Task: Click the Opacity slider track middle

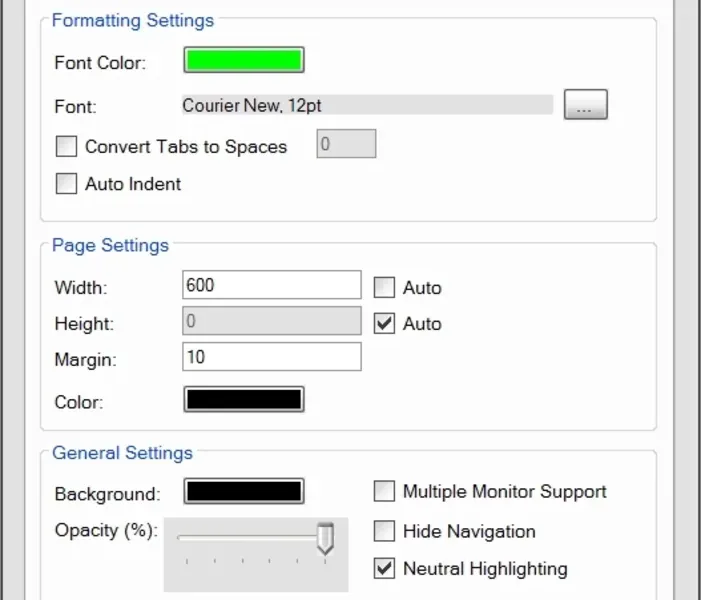Action: point(250,538)
